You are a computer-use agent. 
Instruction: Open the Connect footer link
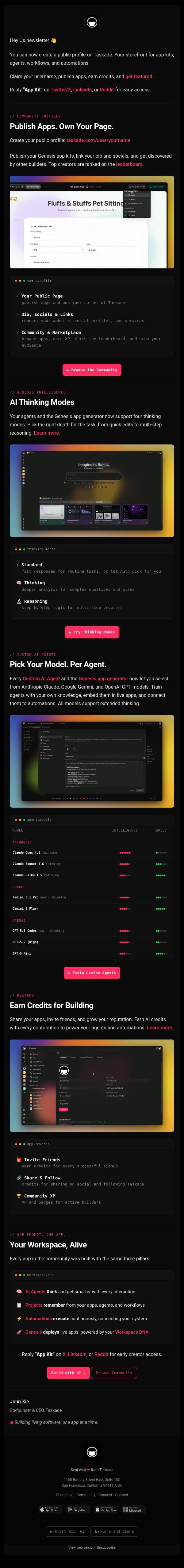tap(105, 1494)
